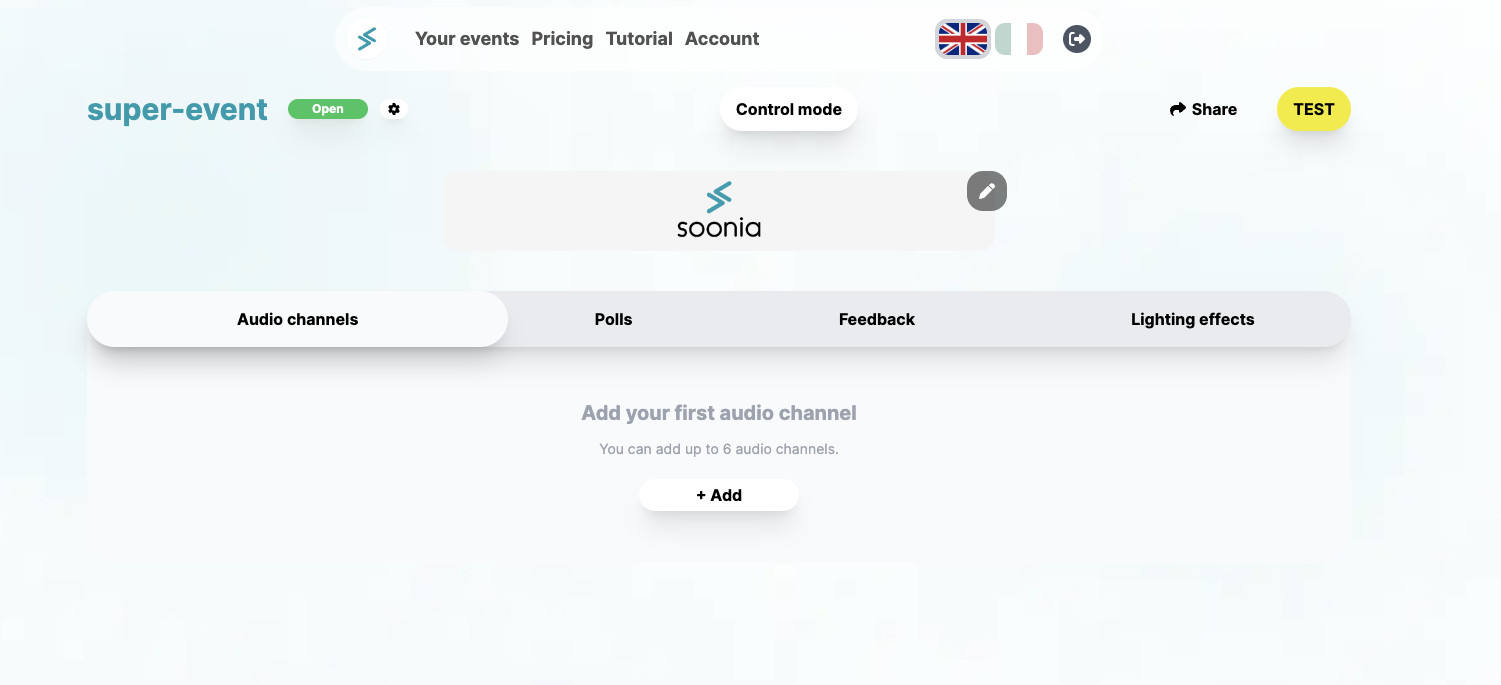Click the soonia banner image
The height and width of the screenshot is (685, 1501).
[719, 210]
